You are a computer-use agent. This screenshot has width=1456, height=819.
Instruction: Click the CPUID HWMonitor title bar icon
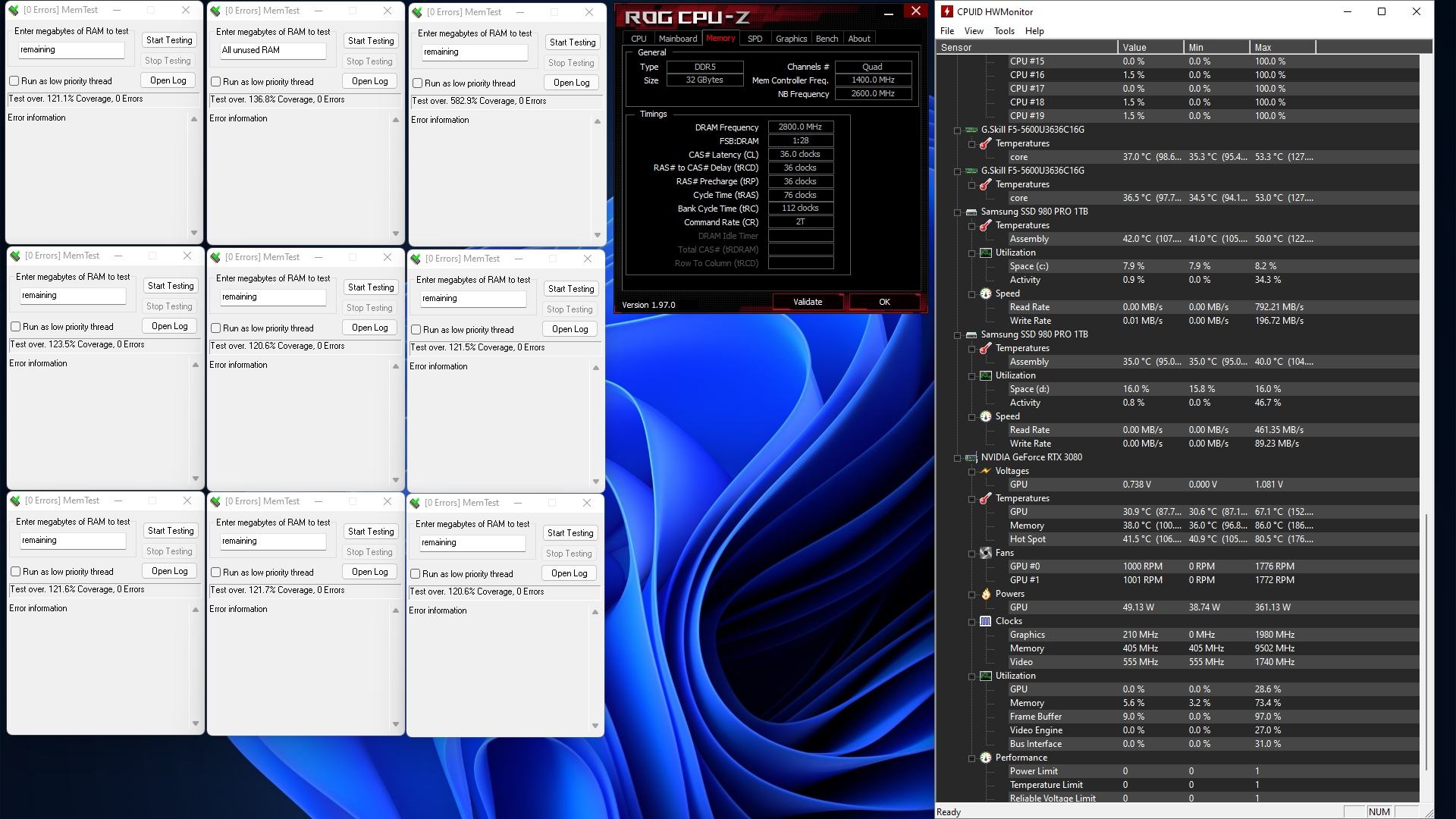coord(947,11)
